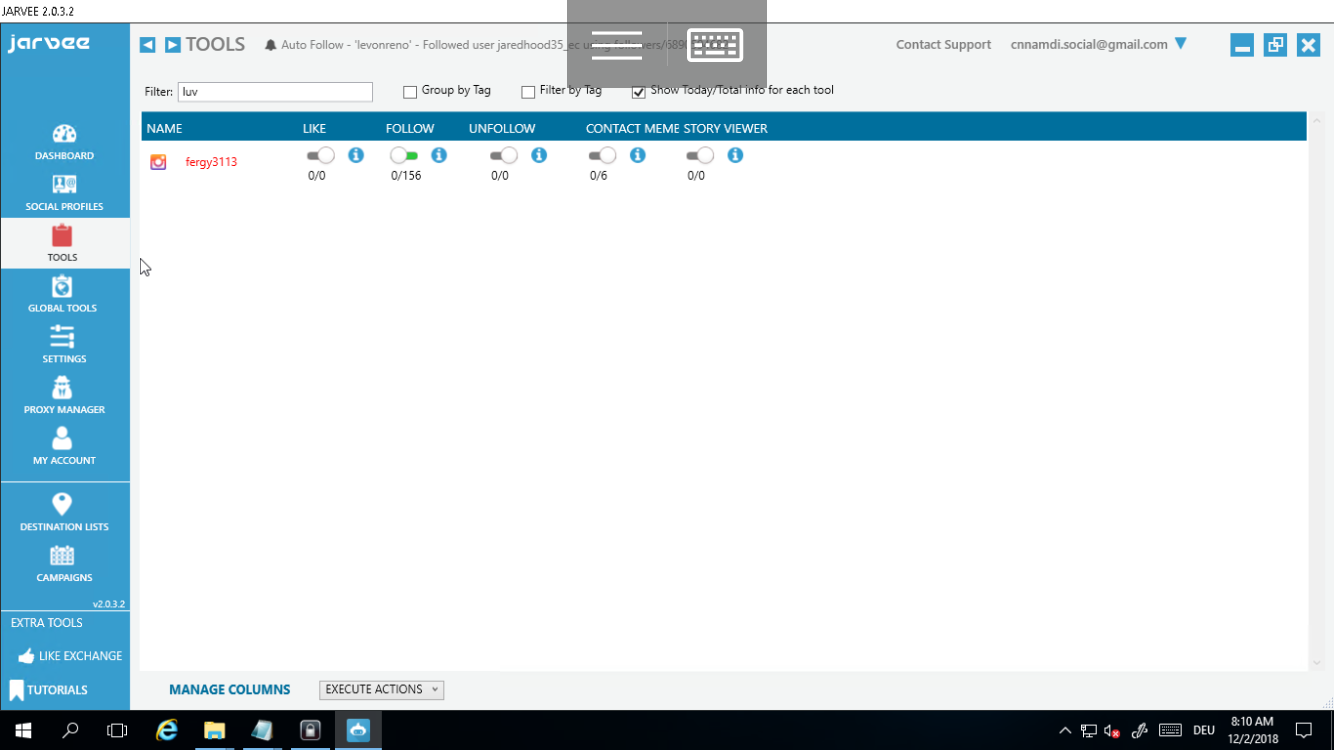The image size is (1334, 750).
Task: Toggle the Like tool for fergy3113
Action: (x=320, y=155)
